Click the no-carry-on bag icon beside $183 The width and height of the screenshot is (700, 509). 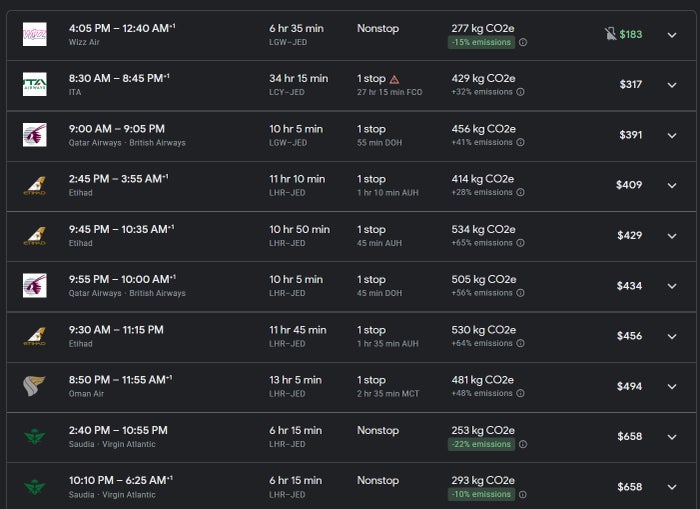tap(610, 34)
